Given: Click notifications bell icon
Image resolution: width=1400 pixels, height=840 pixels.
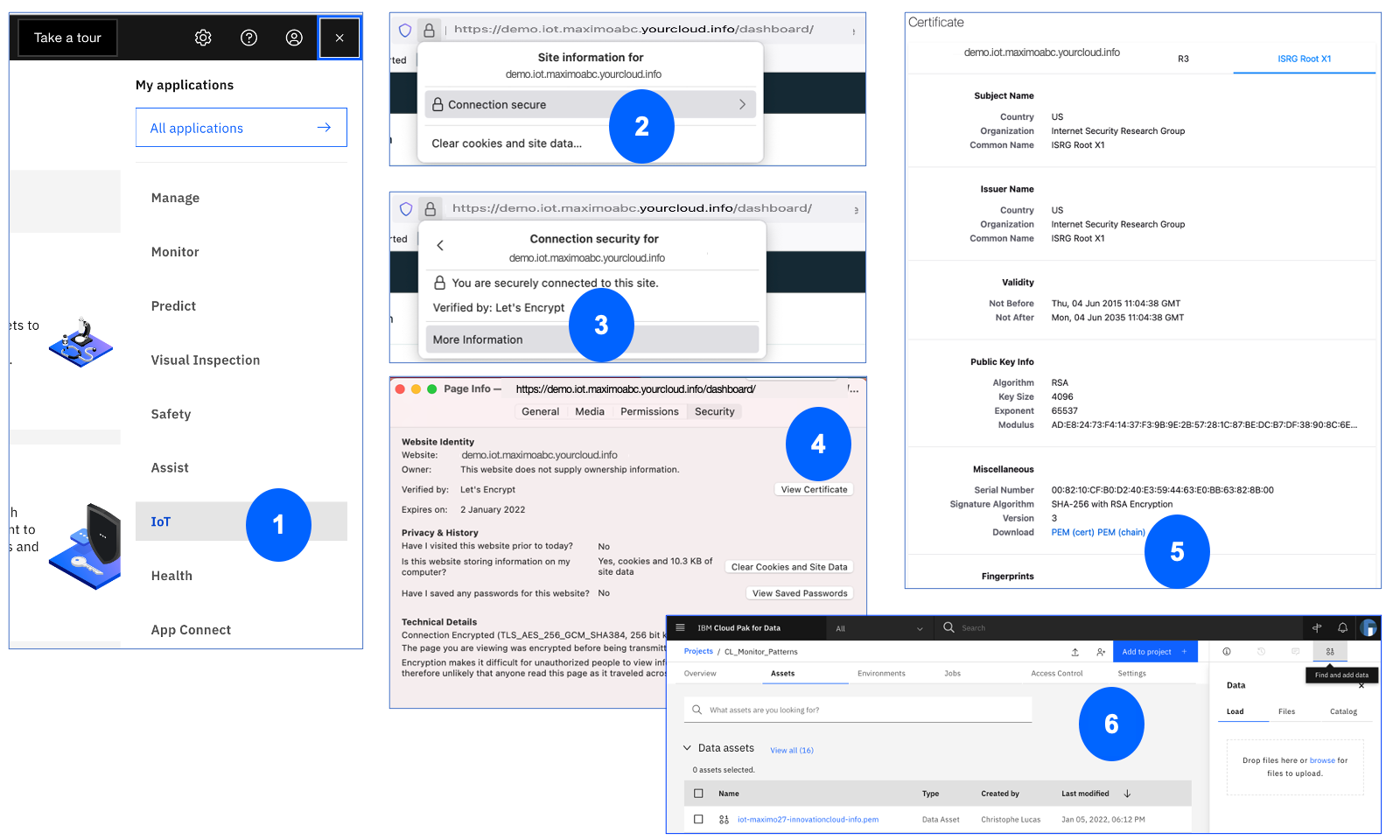Looking at the screenshot, I should 1342,627.
